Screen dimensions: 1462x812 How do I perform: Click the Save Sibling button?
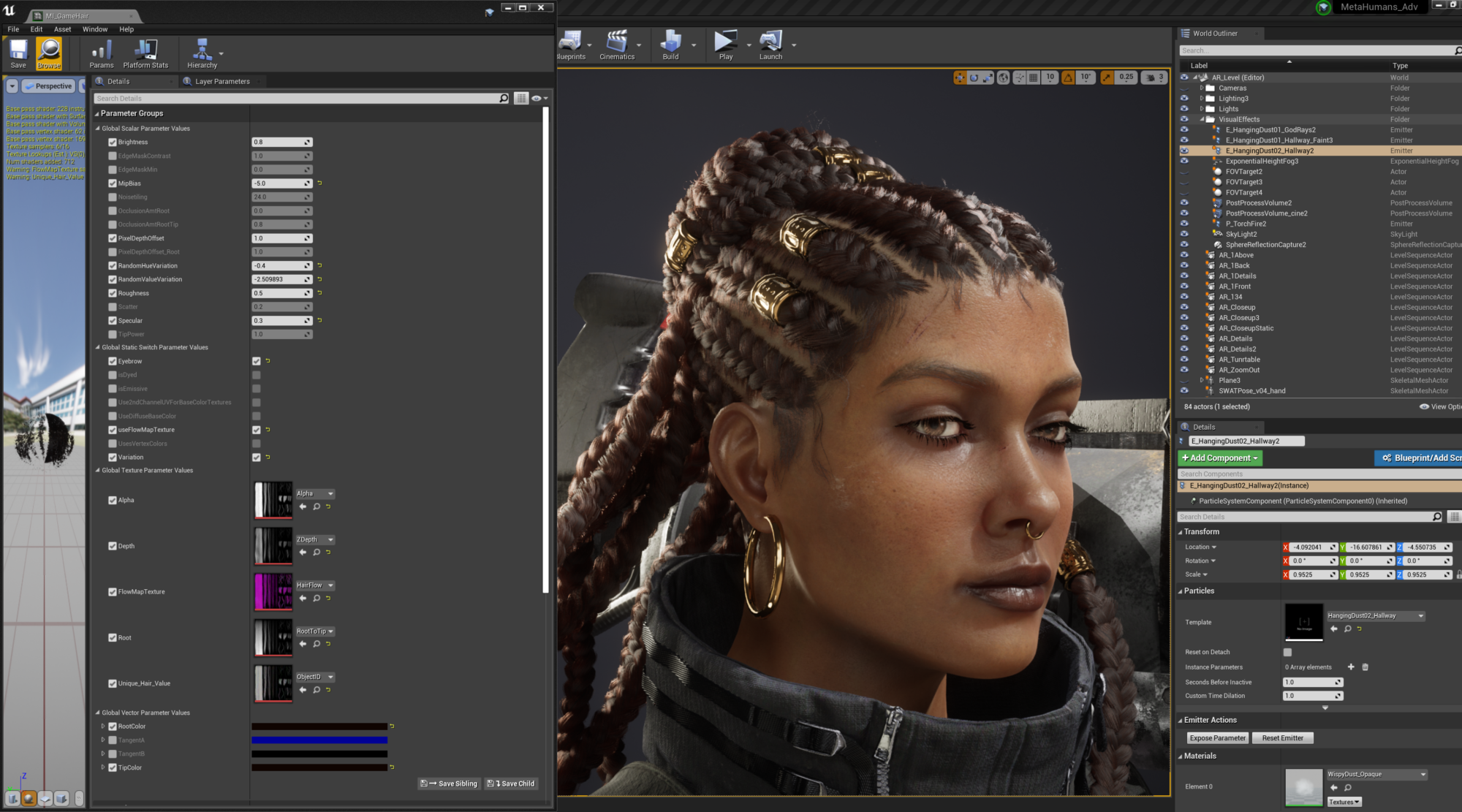coord(449,783)
